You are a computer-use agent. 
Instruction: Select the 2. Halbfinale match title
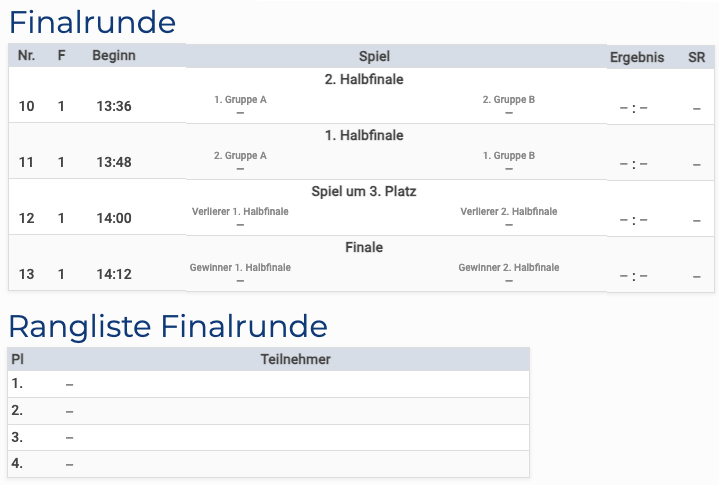(x=364, y=80)
